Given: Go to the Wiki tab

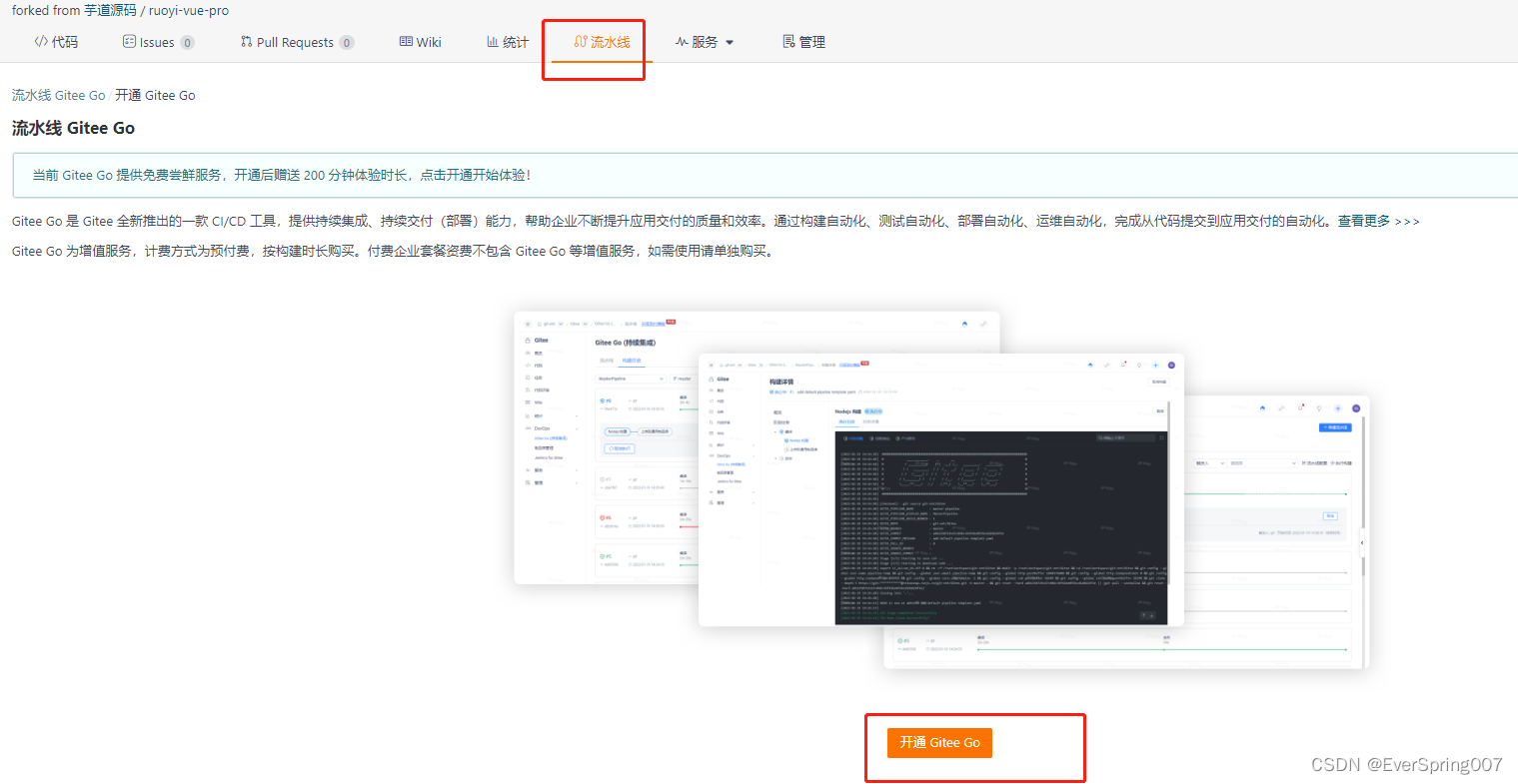Looking at the screenshot, I should tap(420, 42).
